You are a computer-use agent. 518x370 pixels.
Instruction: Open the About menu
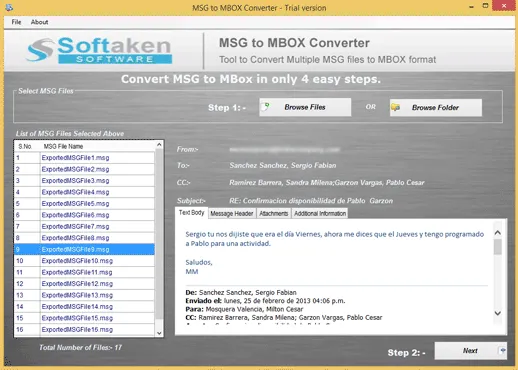(x=39, y=22)
